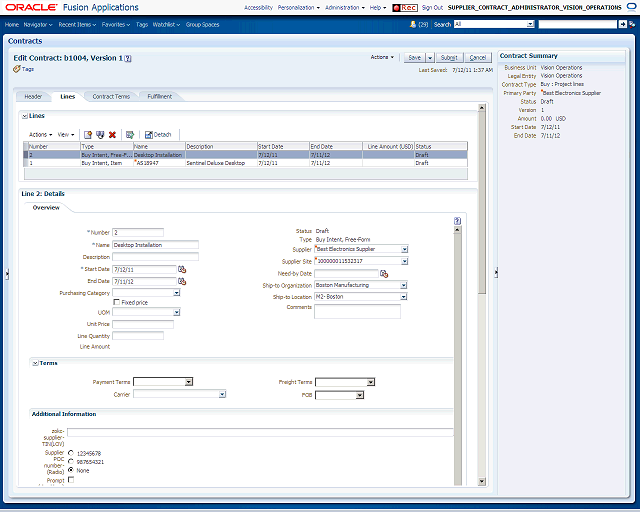Open the Payment Terms dropdown
Image resolution: width=640 pixels, height=512 pixels.
click(189, 382)
